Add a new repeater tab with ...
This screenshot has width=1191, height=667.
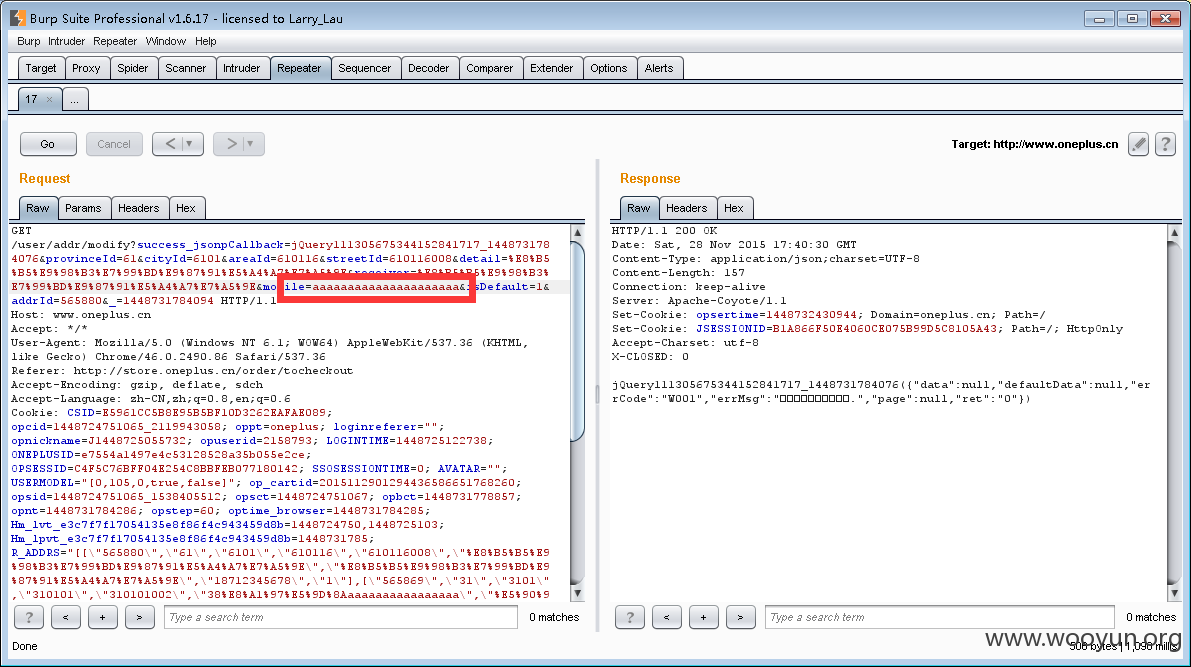(x=74, y=100)
